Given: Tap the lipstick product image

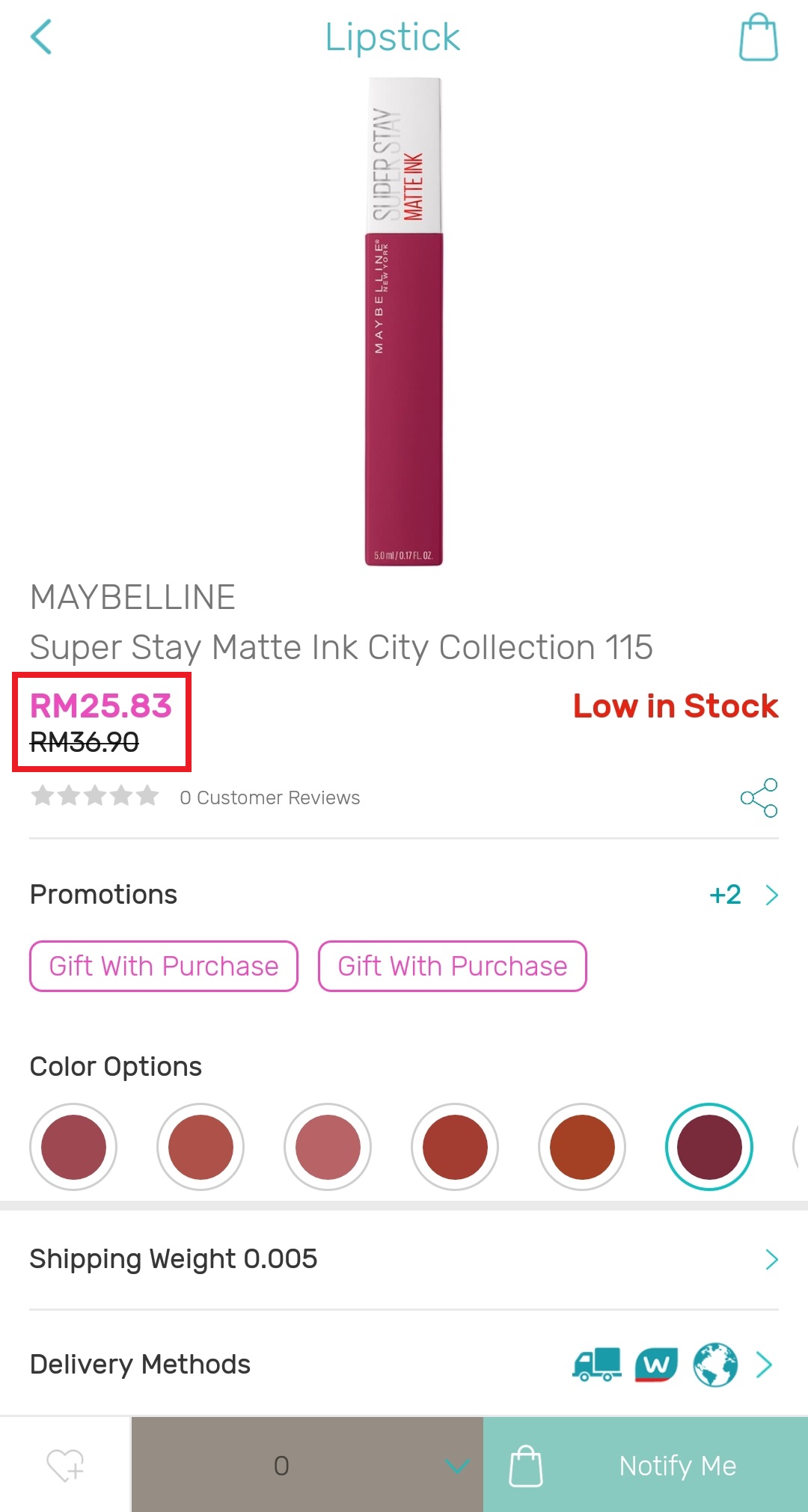Looking at the screenshot, I should pos(404,322).
